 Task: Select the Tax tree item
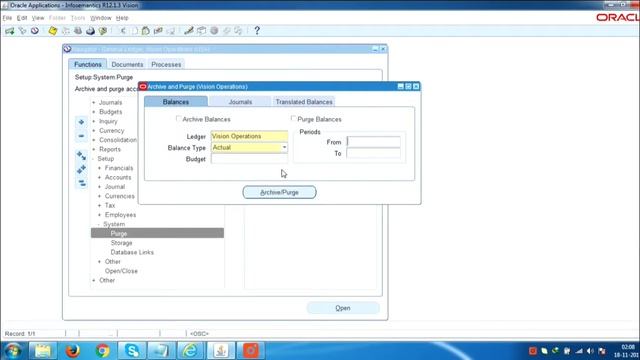coord(110,205)
